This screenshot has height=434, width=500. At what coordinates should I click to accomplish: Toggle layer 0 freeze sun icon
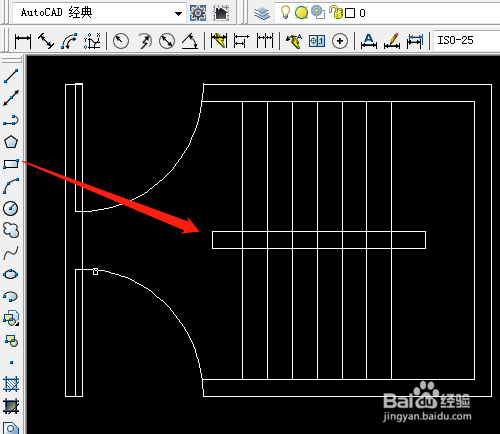(x=301, y=13)
